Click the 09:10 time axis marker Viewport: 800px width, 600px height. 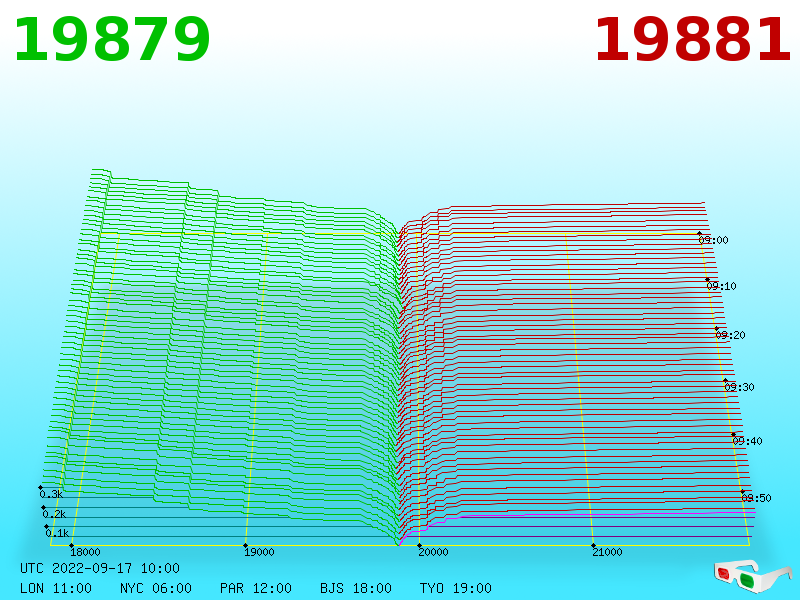721,286
